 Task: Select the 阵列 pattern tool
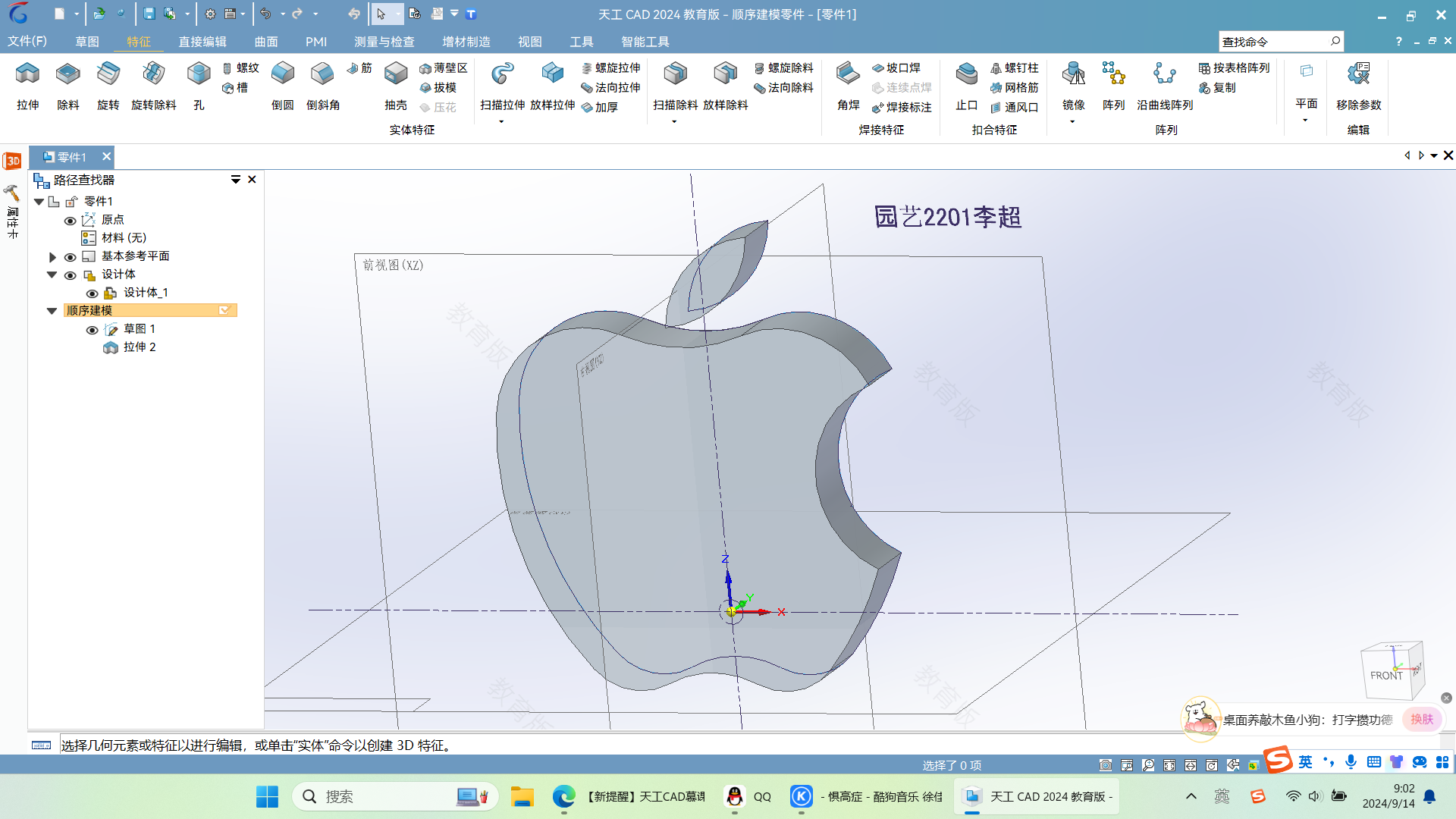click(x=1114, y=86)
